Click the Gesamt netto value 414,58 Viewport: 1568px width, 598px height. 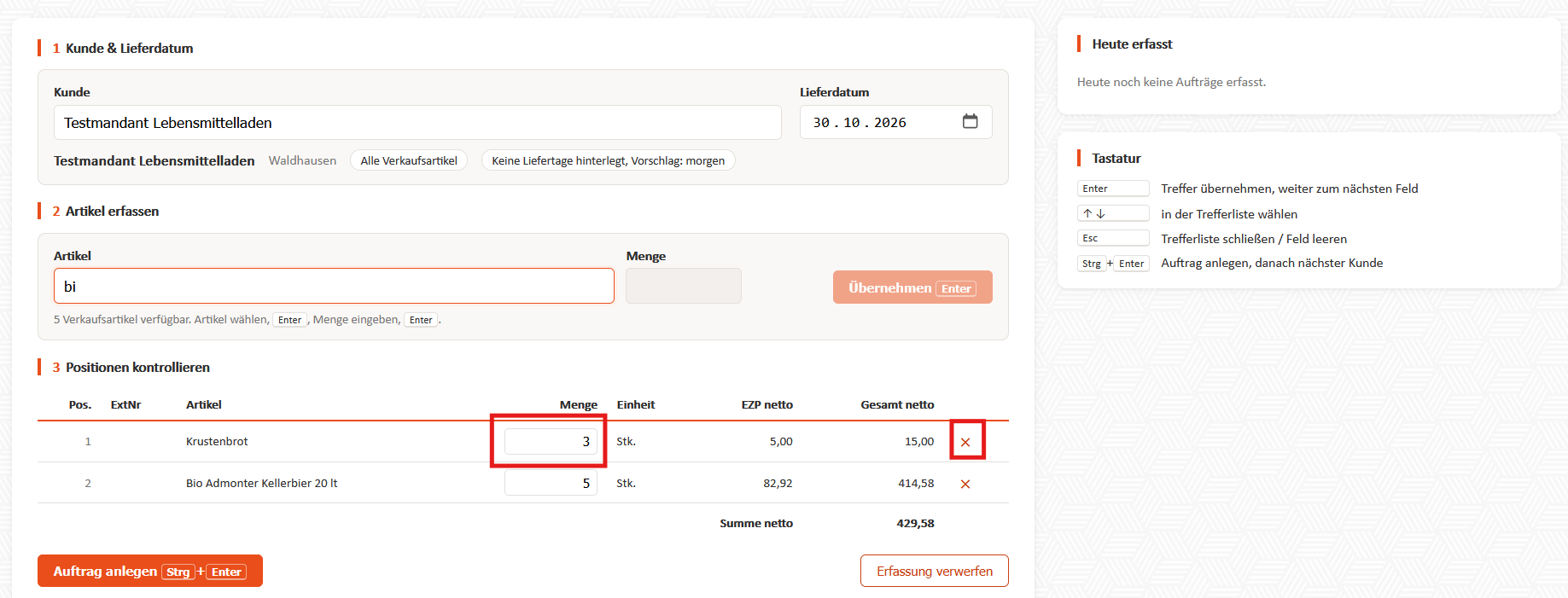(x=916, y=483)
